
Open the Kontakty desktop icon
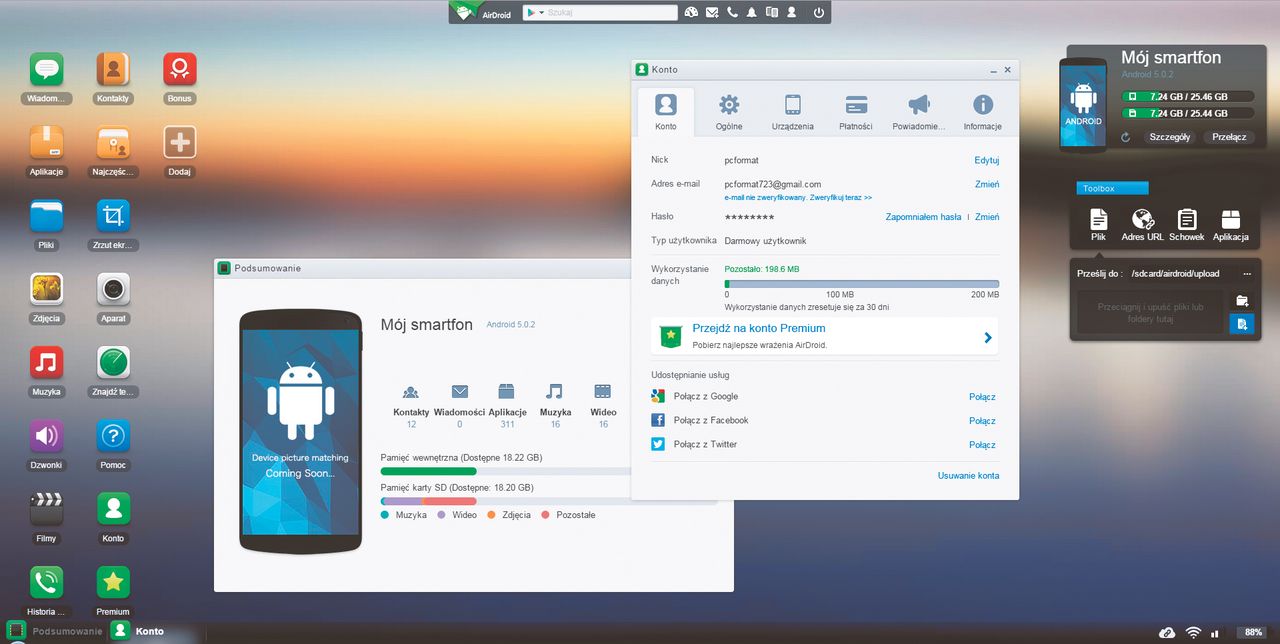(113, 69)
